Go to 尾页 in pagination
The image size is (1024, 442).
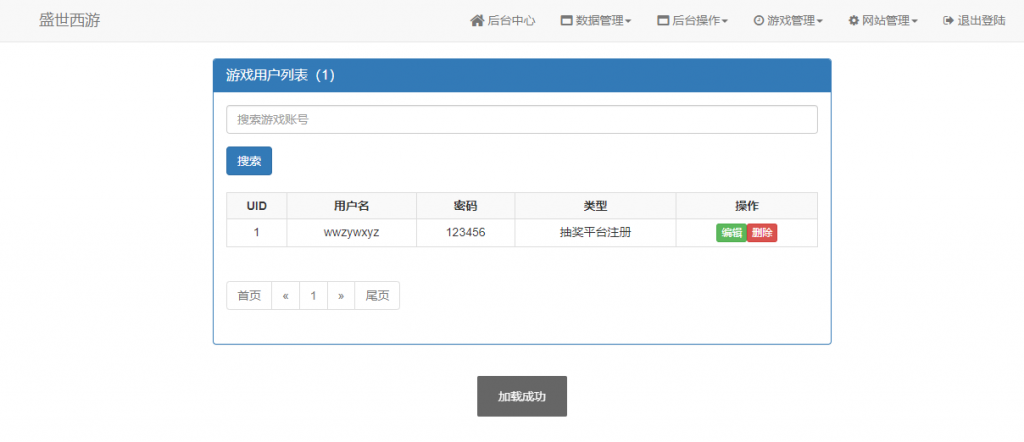pos(377,296)
